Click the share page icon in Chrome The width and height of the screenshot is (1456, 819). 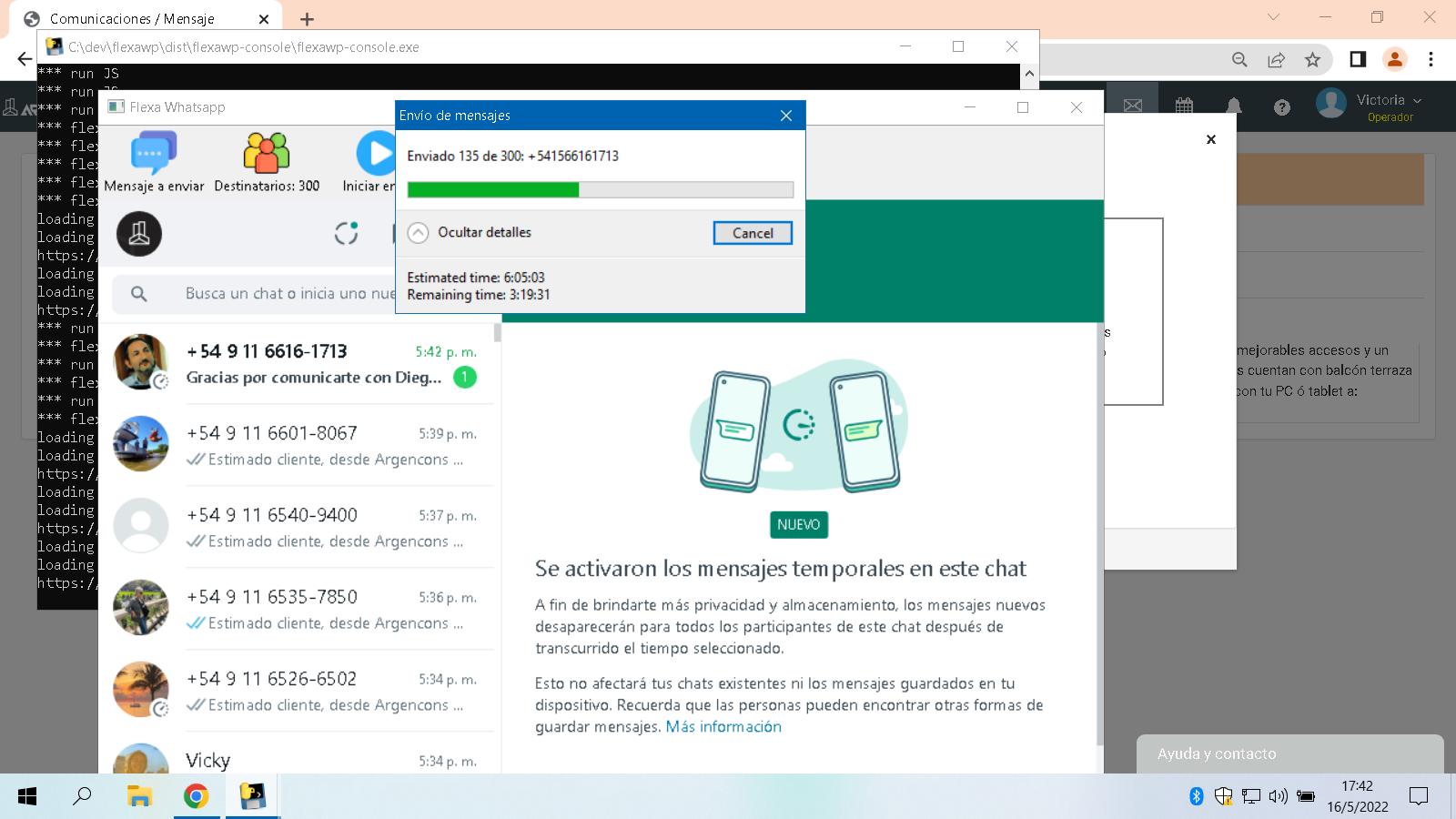[x=1277, y=59]
